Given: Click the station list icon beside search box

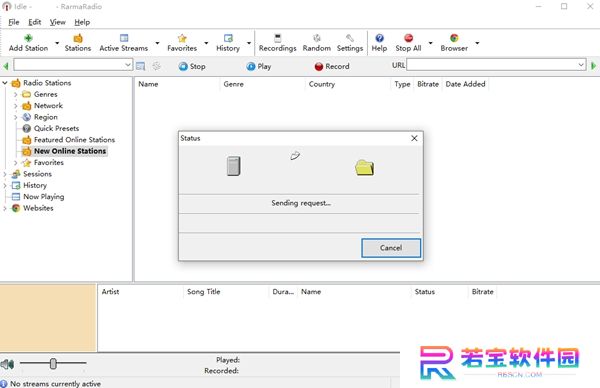Looking at the screenshot, I should (x=140, y=66).
